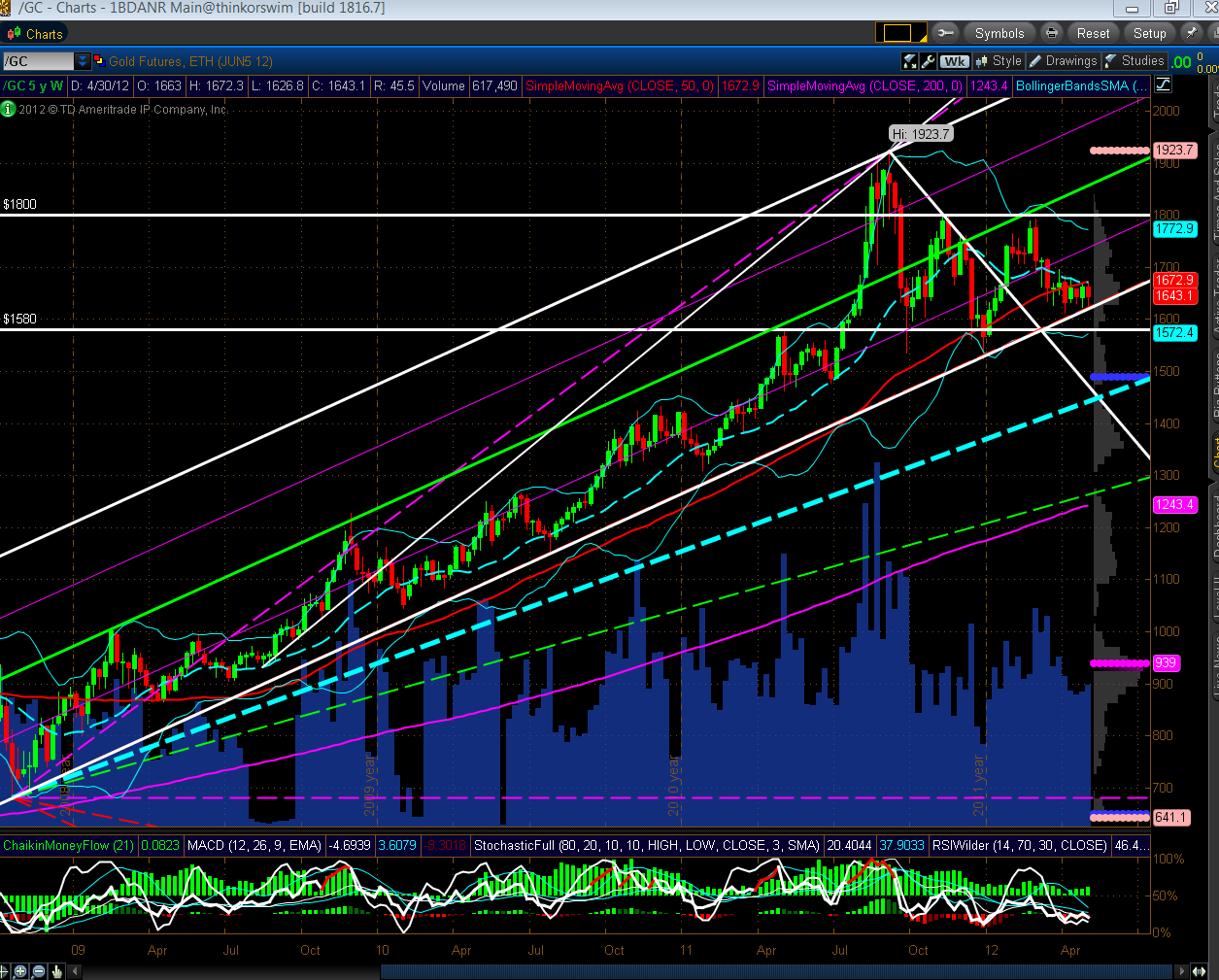Select the pan hand tool icon
The image size is (1219, 980).
[57, 971]
